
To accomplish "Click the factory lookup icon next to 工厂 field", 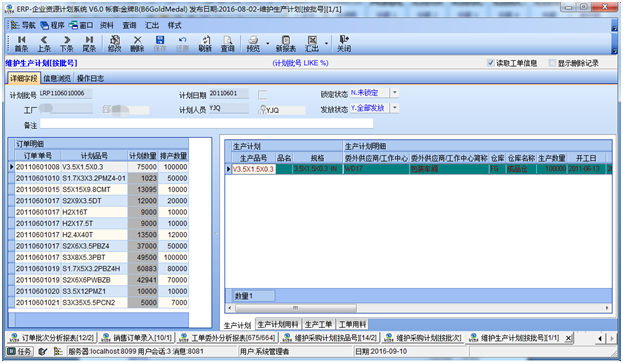I will click(x=106, y=109).
